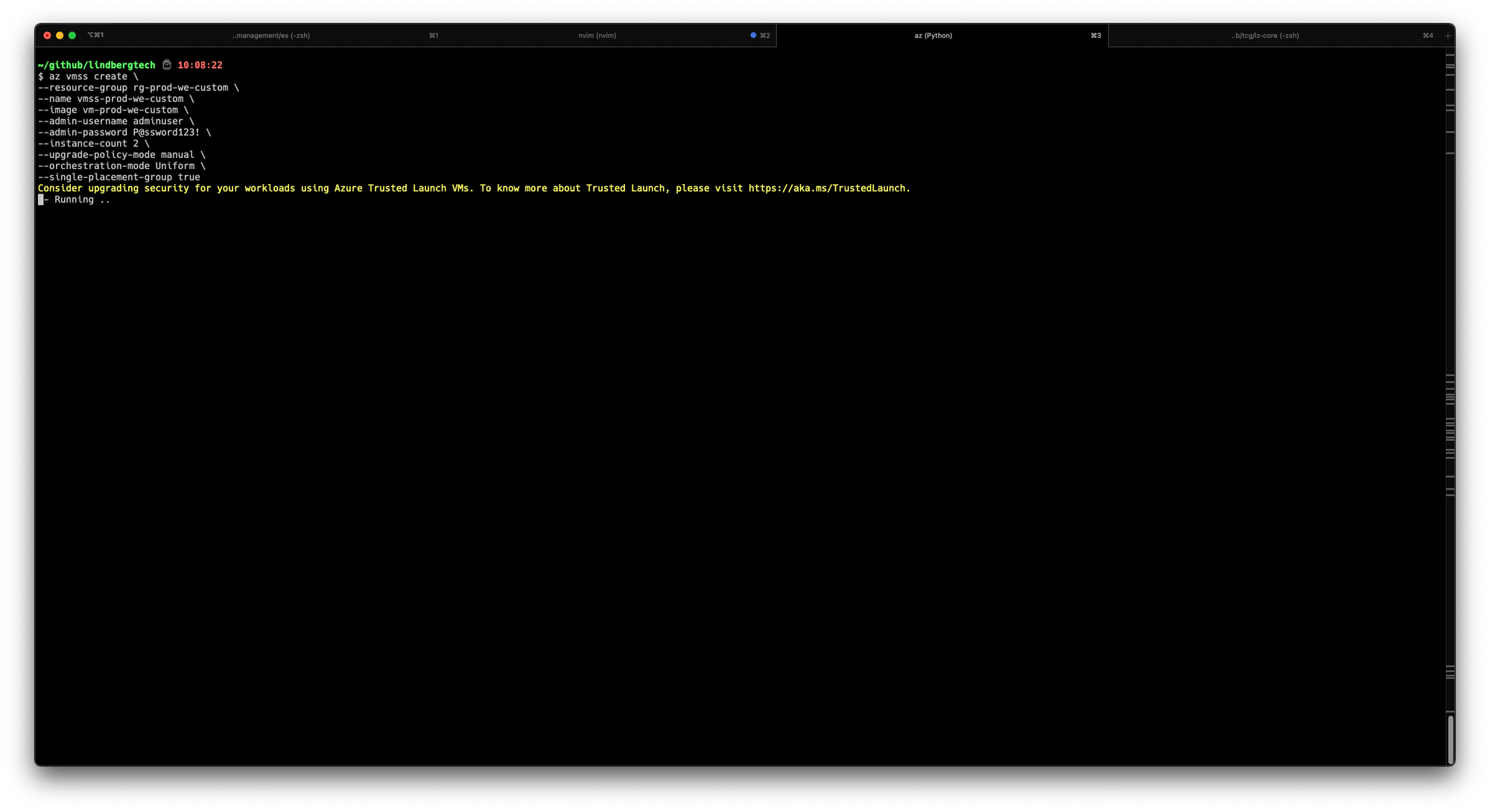Click the ~/github/lindbergtech path in prompt
This screenshot has height=812, width=1490.
point(96,66)
